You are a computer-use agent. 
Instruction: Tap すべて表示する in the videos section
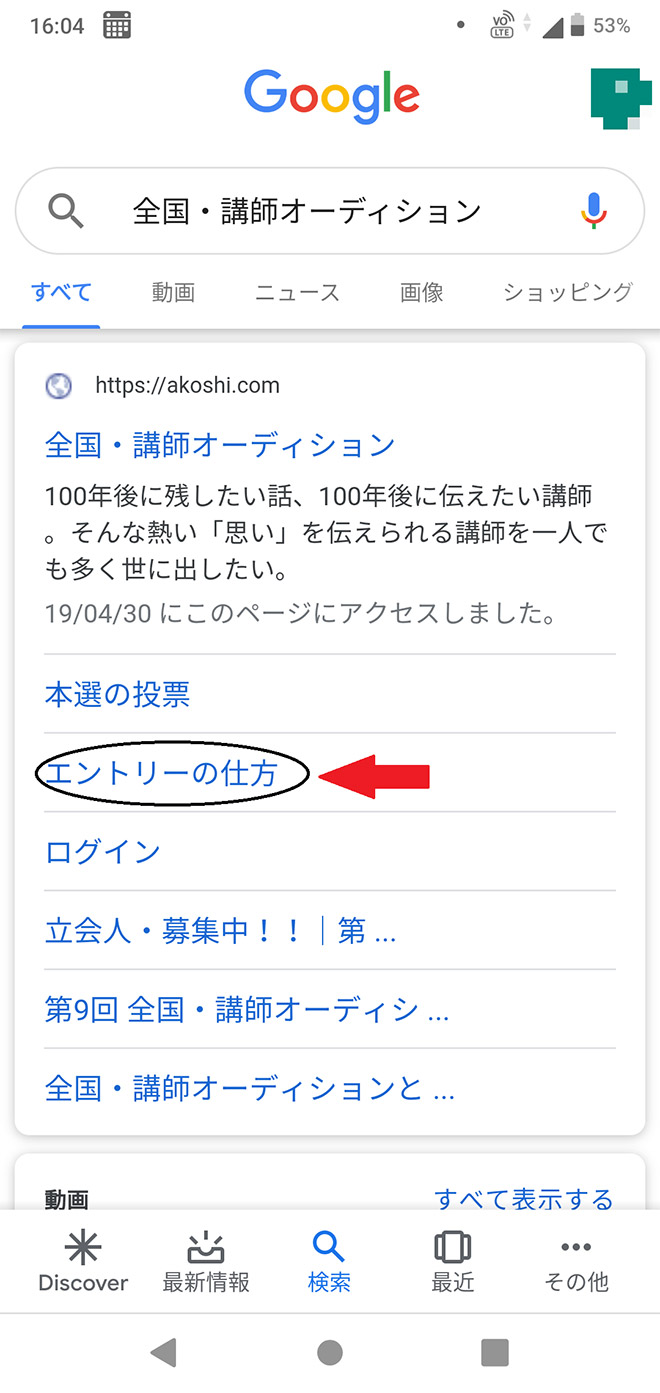point(523,1198)
